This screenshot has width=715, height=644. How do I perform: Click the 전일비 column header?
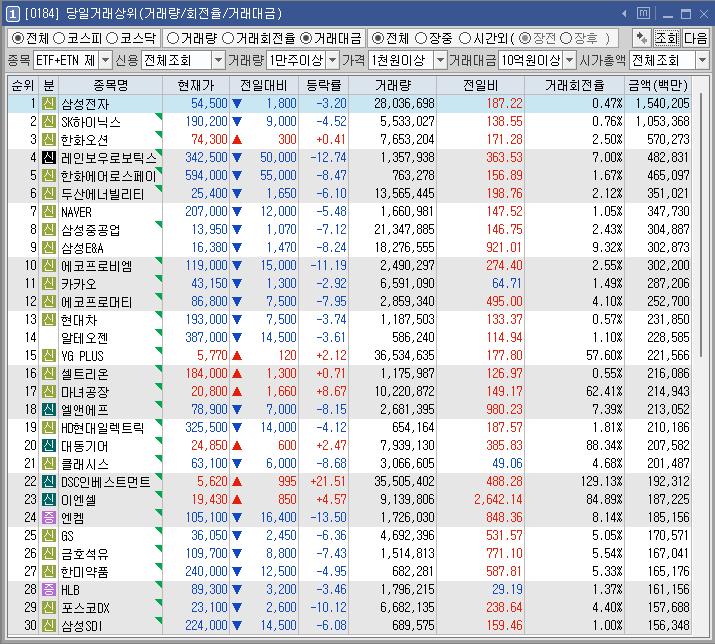pos(481,85)
